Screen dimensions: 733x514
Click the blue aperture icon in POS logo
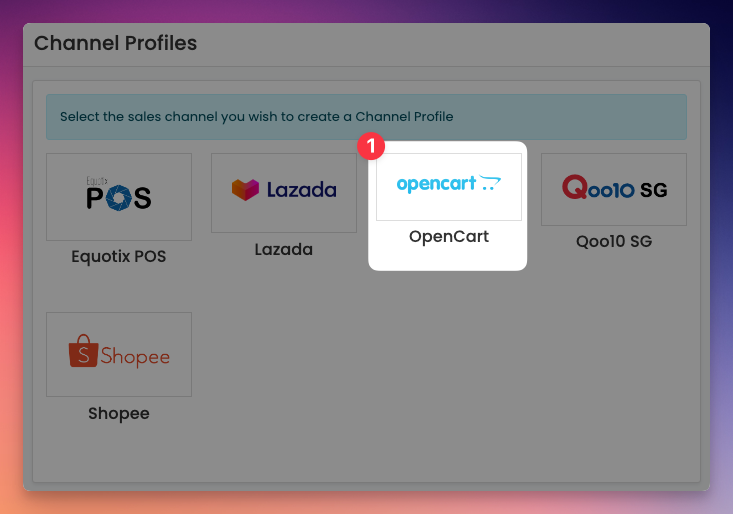(x=118, y=198)
